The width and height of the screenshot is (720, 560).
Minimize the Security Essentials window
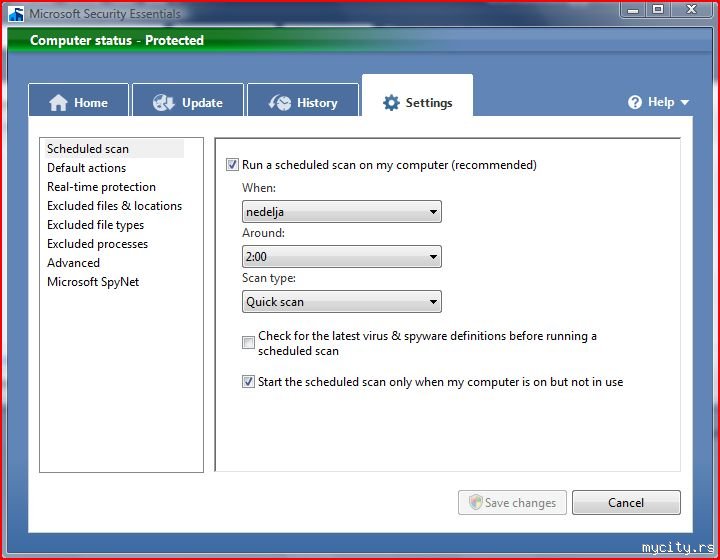coord(633,10)
